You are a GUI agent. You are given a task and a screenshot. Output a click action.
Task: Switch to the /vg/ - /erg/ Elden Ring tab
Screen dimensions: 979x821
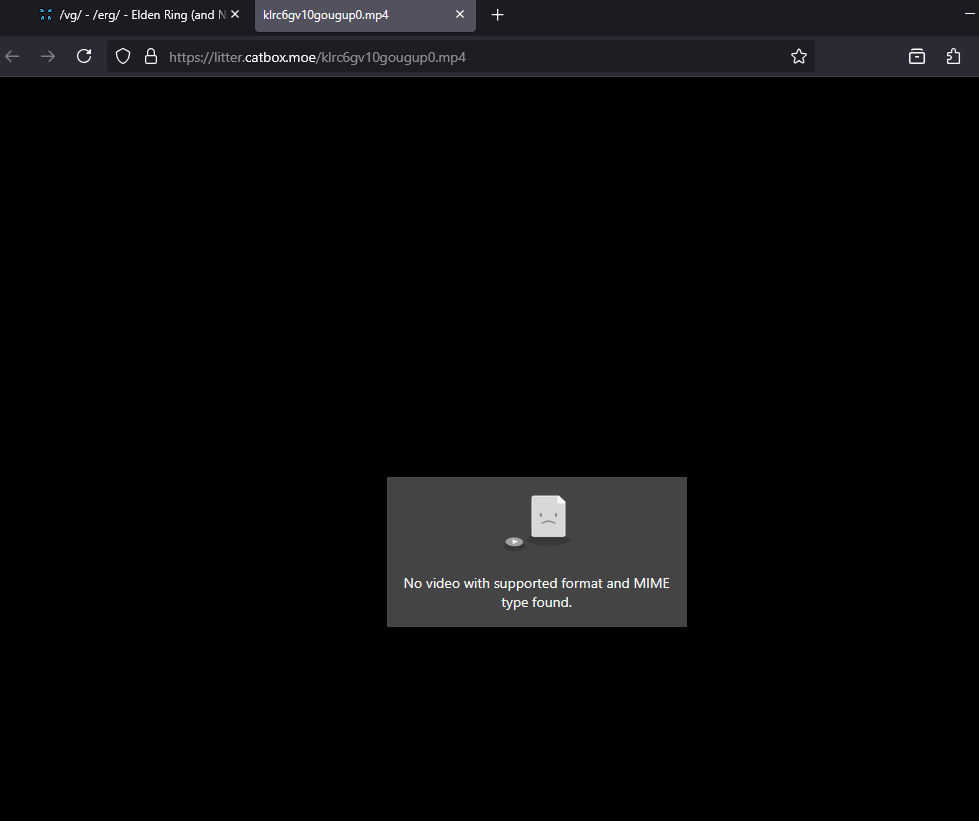(139, 15)
